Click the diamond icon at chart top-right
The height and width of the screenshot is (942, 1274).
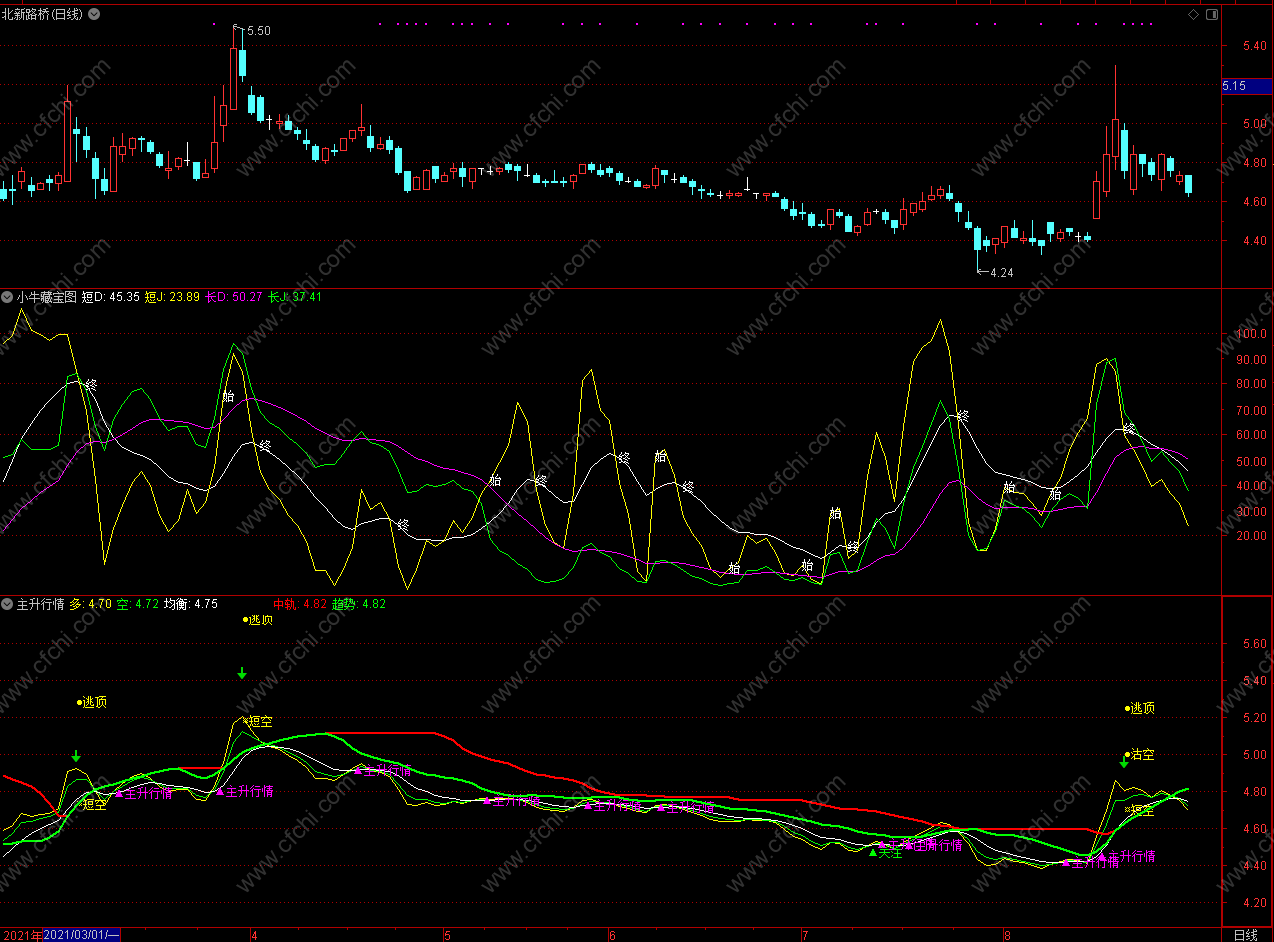click(1193, 14)
